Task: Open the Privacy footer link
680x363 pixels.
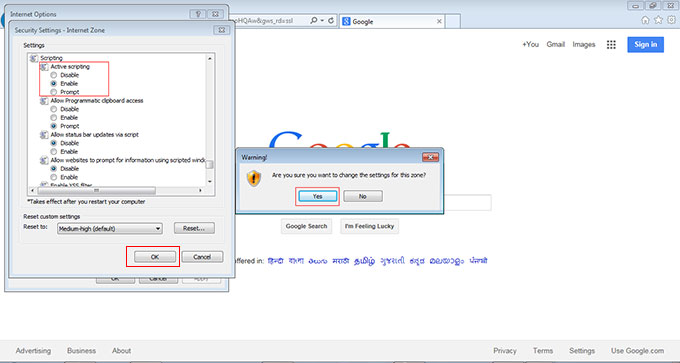Action: tap(505, 351)
